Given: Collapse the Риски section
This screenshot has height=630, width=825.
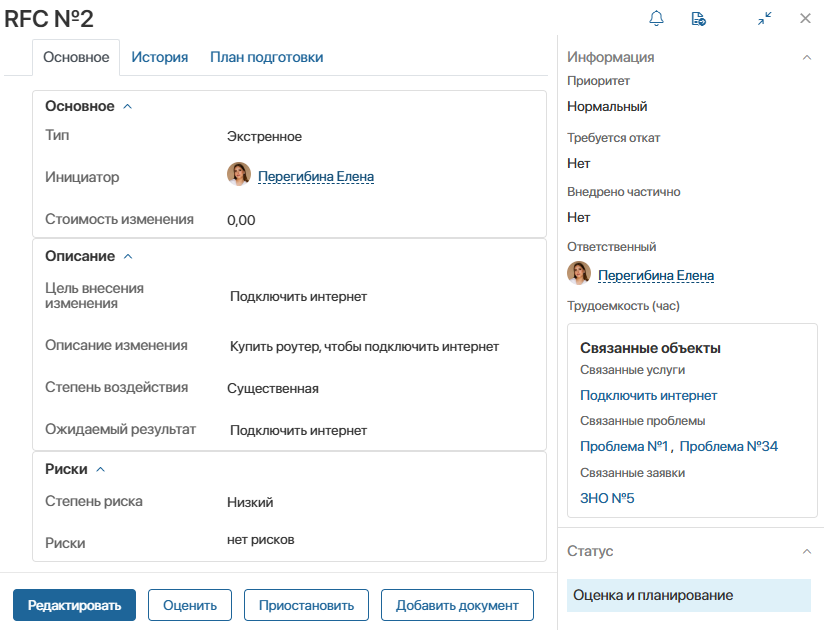Looking at the screenshot, I should (100, 469).
